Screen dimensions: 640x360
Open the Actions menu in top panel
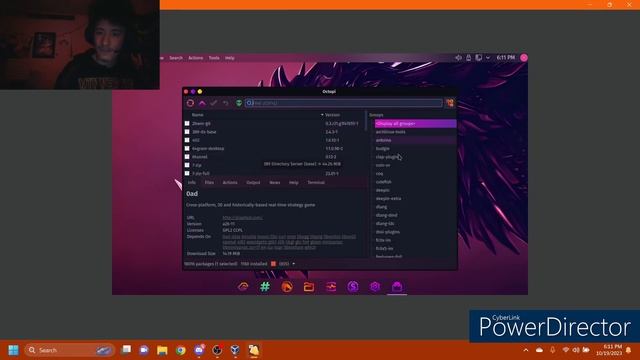pos(196,58)
